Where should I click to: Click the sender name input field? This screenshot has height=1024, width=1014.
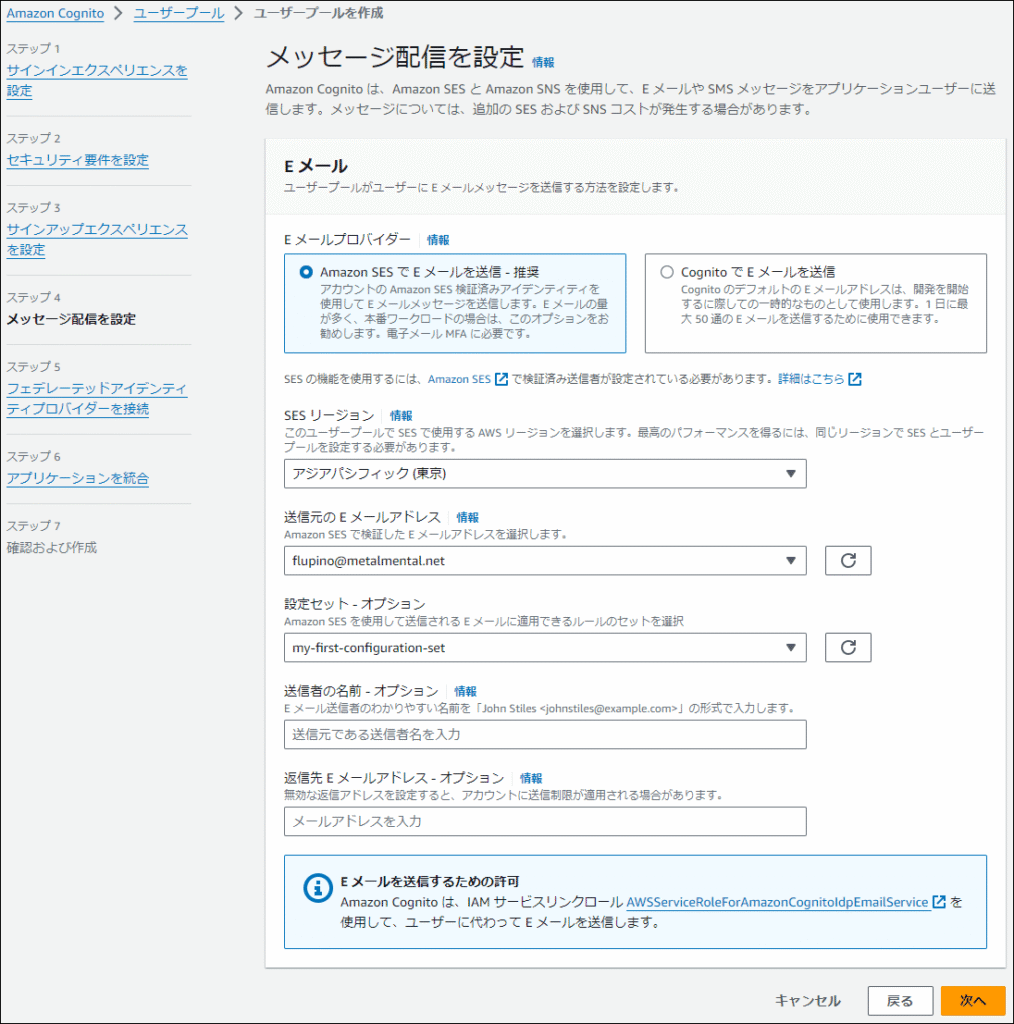point(545,735)
